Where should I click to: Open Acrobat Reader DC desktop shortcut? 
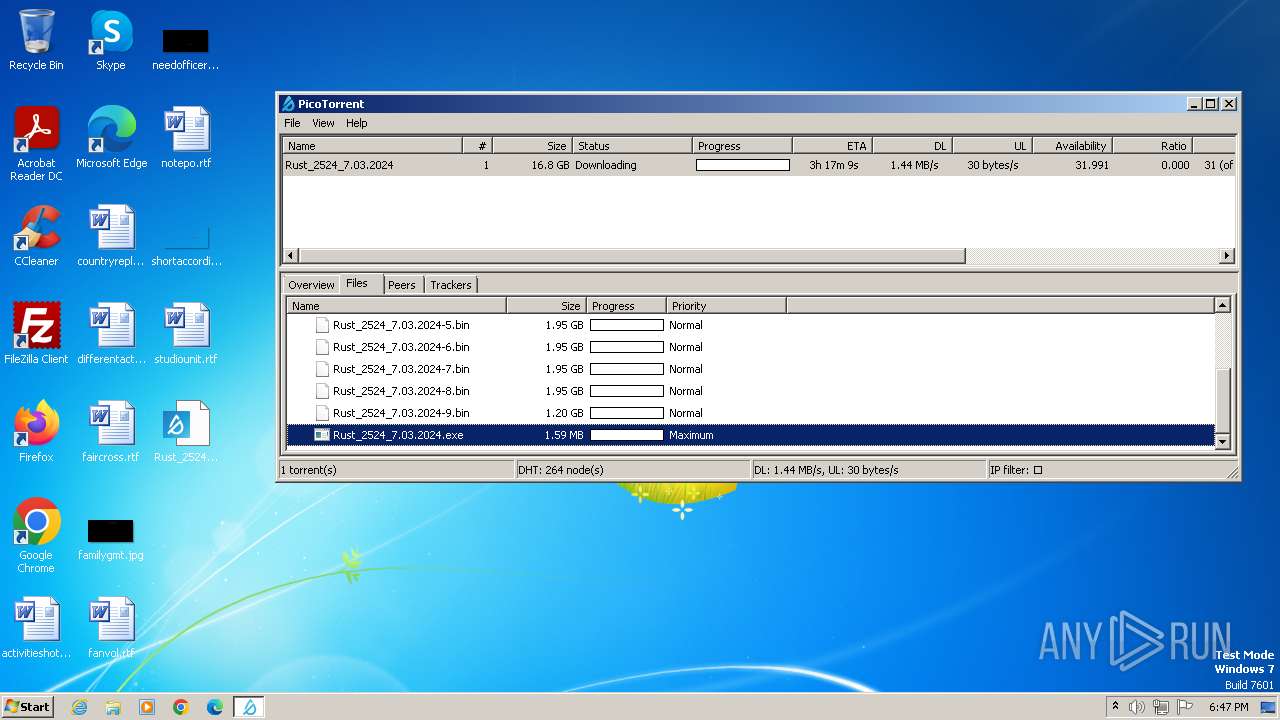36,144
